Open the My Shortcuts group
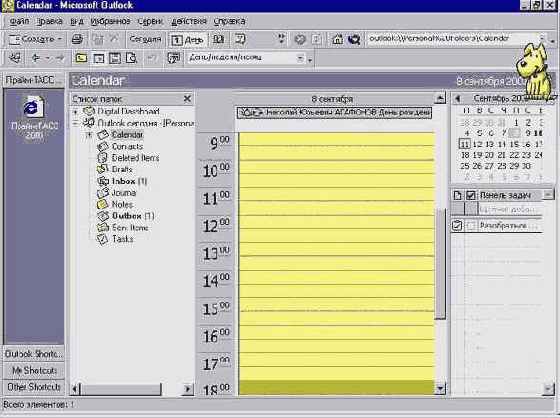The image size is (560, 418). (x=34, y=370)
